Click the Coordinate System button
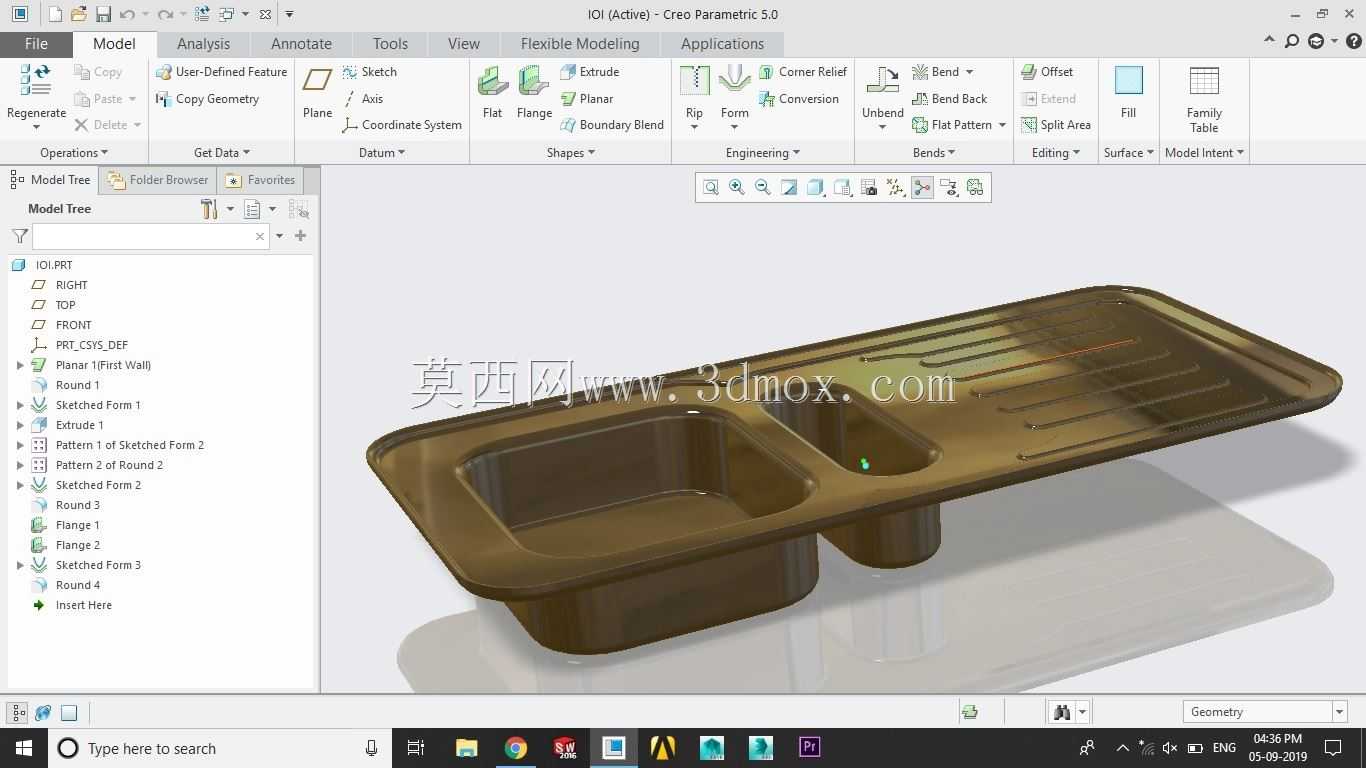 coord(402,125)
